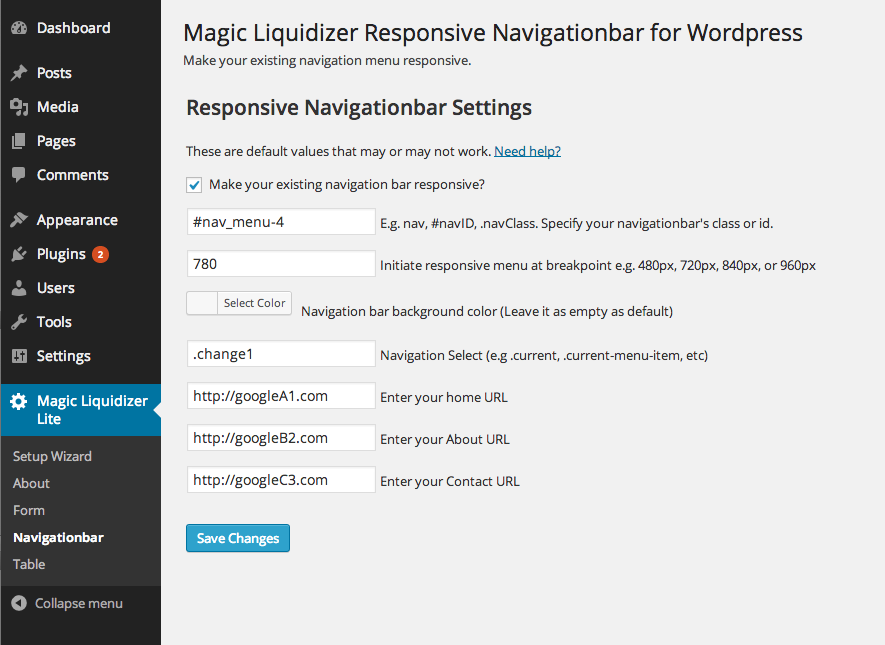Image resolution: width=885 pixels, height=645 pixels.
Task: Click the Tools wrench icon
Action: (19, 322)
